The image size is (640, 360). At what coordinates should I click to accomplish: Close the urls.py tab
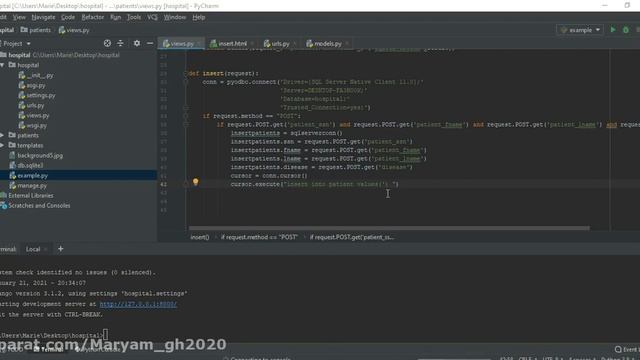pos(295,44)
